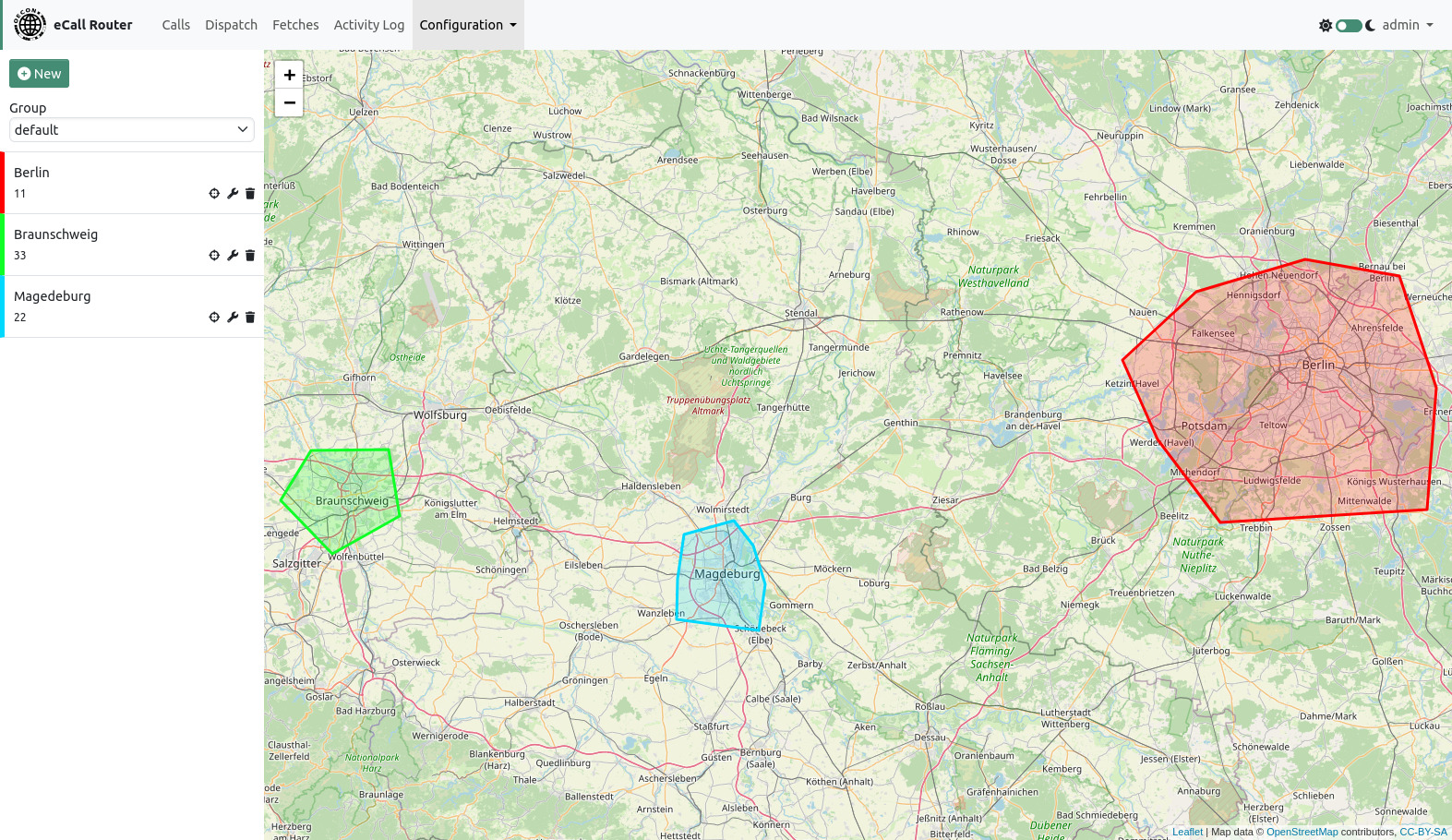This screenshot has height=840, width=1452.
Task: Edit Magedeburg area with wrench icon
Action: (x=233, y=318)
